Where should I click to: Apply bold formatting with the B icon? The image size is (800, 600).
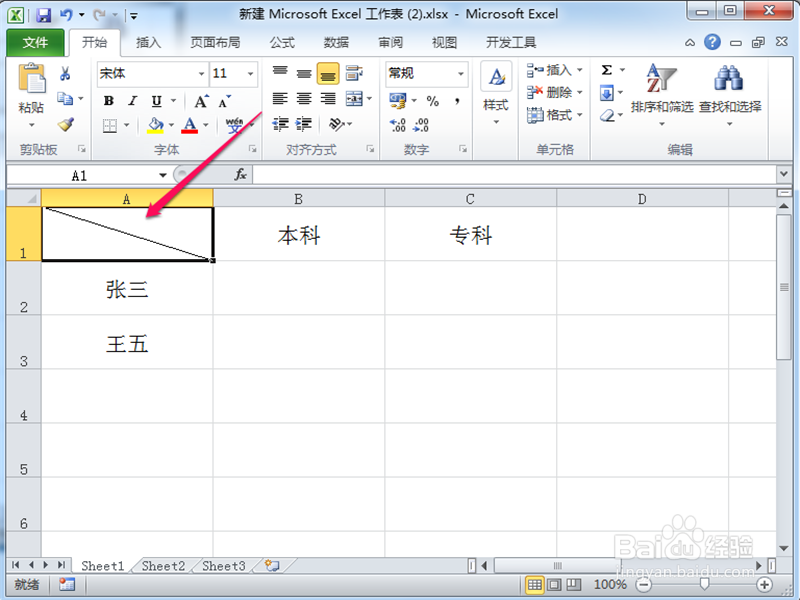click(108, 101)
